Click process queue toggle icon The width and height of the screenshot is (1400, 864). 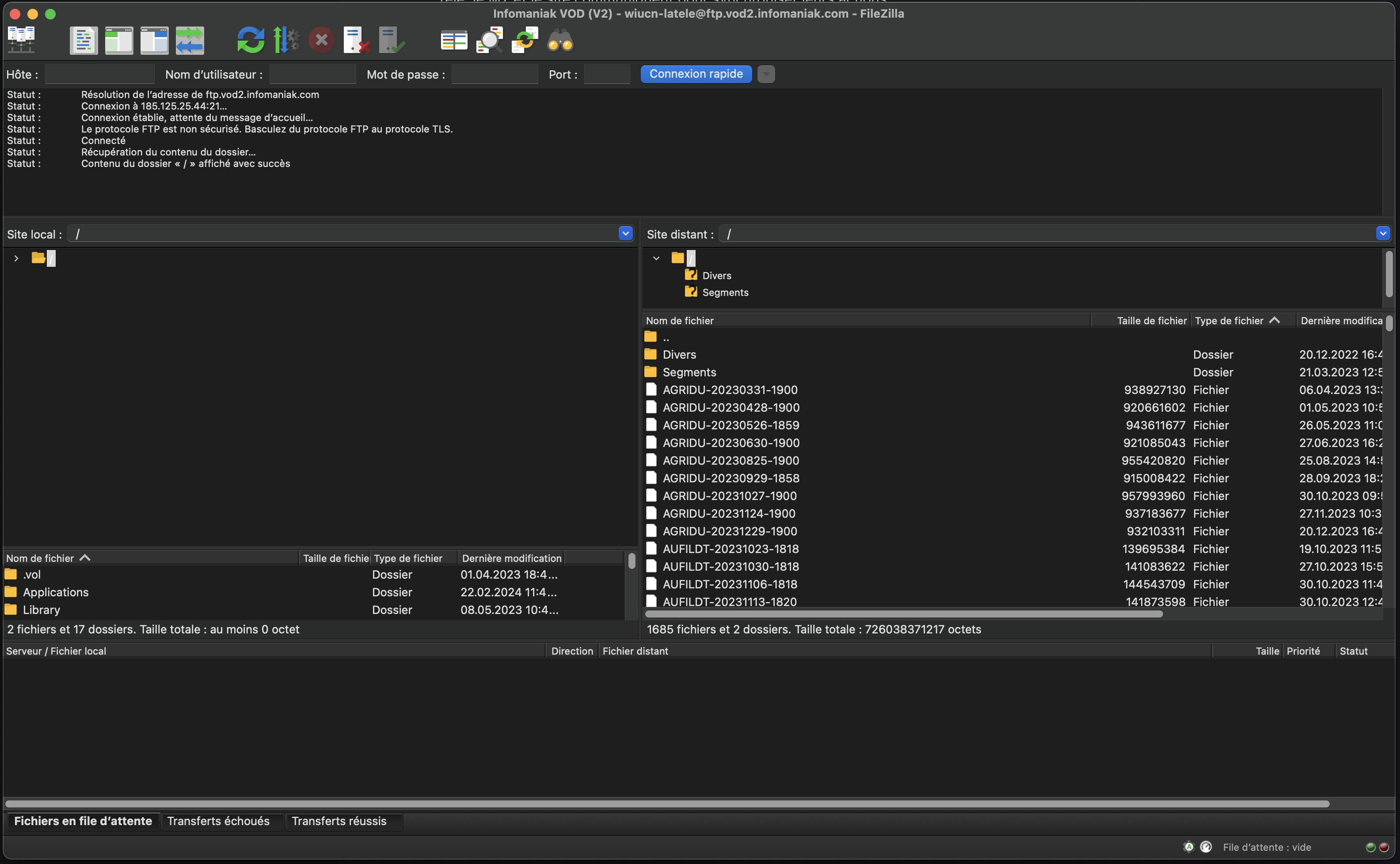[x=286, y=41]
